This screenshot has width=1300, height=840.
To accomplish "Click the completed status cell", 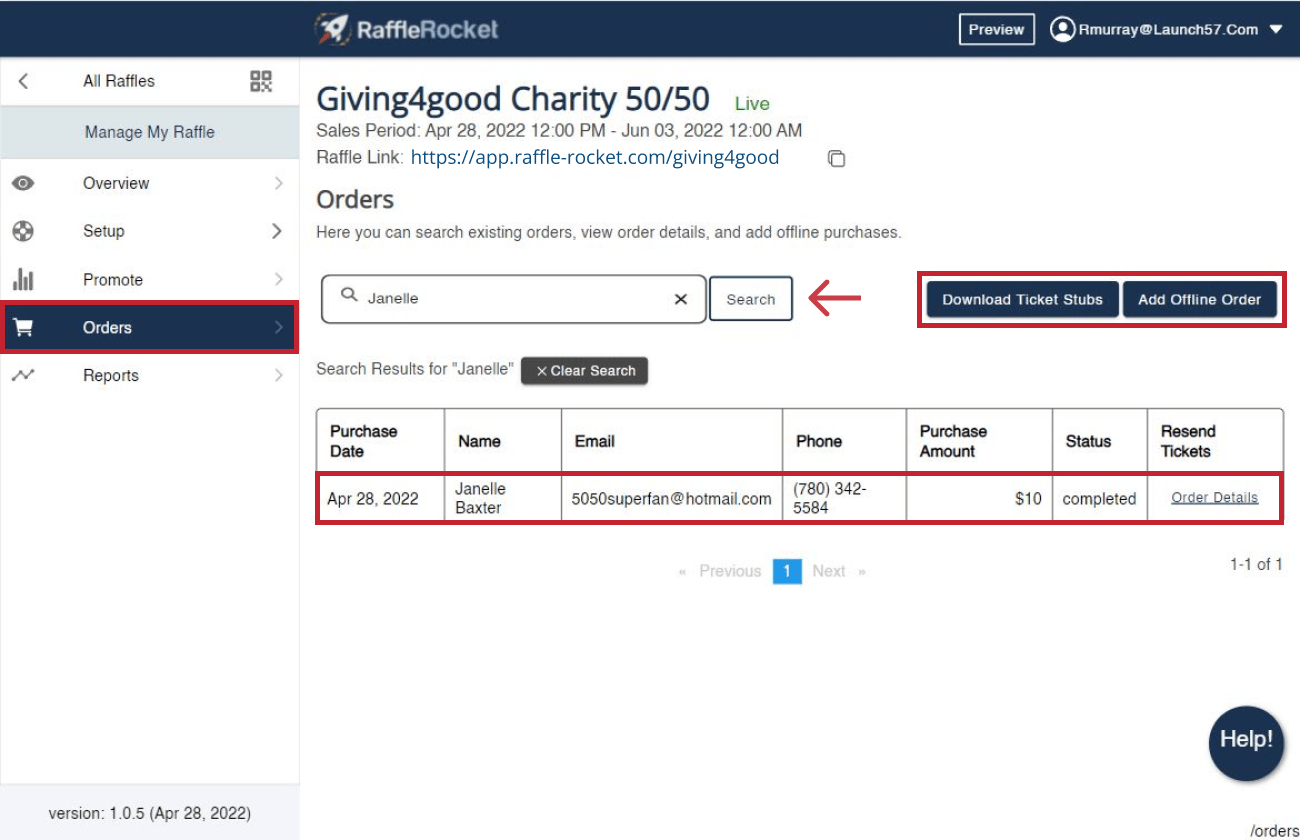I will coord(1099,498).
